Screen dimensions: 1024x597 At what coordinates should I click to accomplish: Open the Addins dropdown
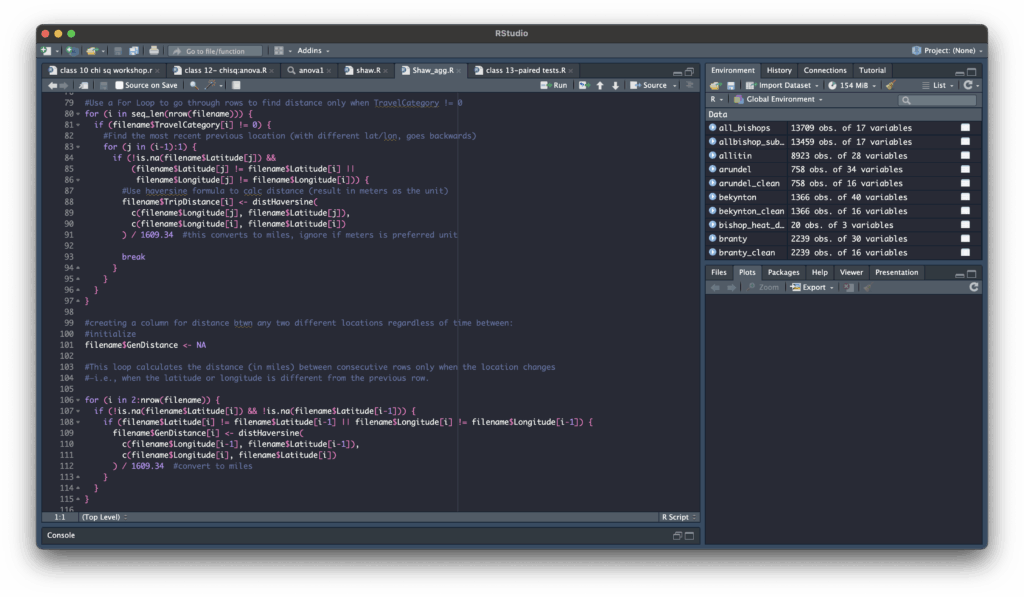313,50
